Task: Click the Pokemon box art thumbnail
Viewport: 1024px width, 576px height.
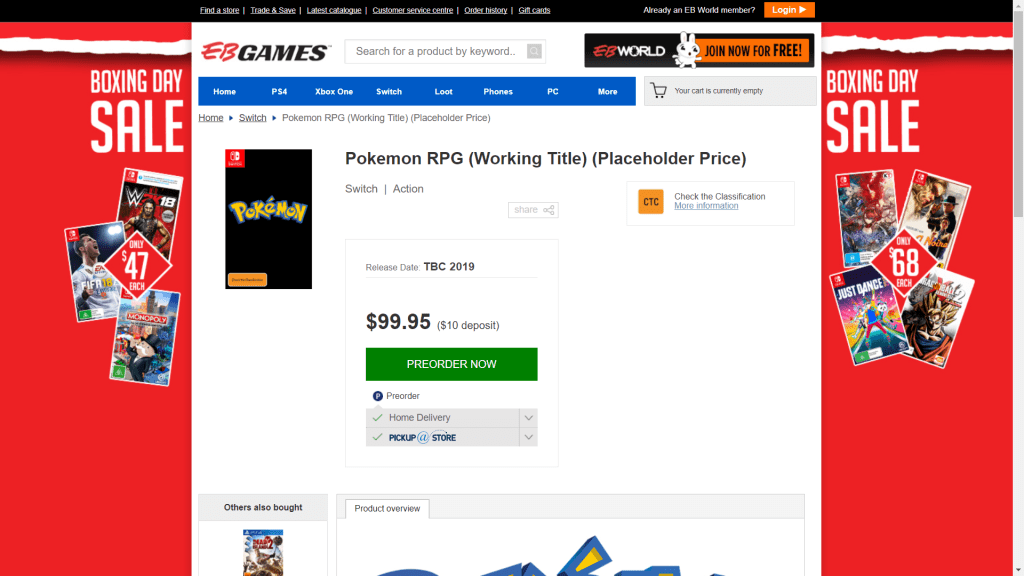Action: click(x=268, y=219)
